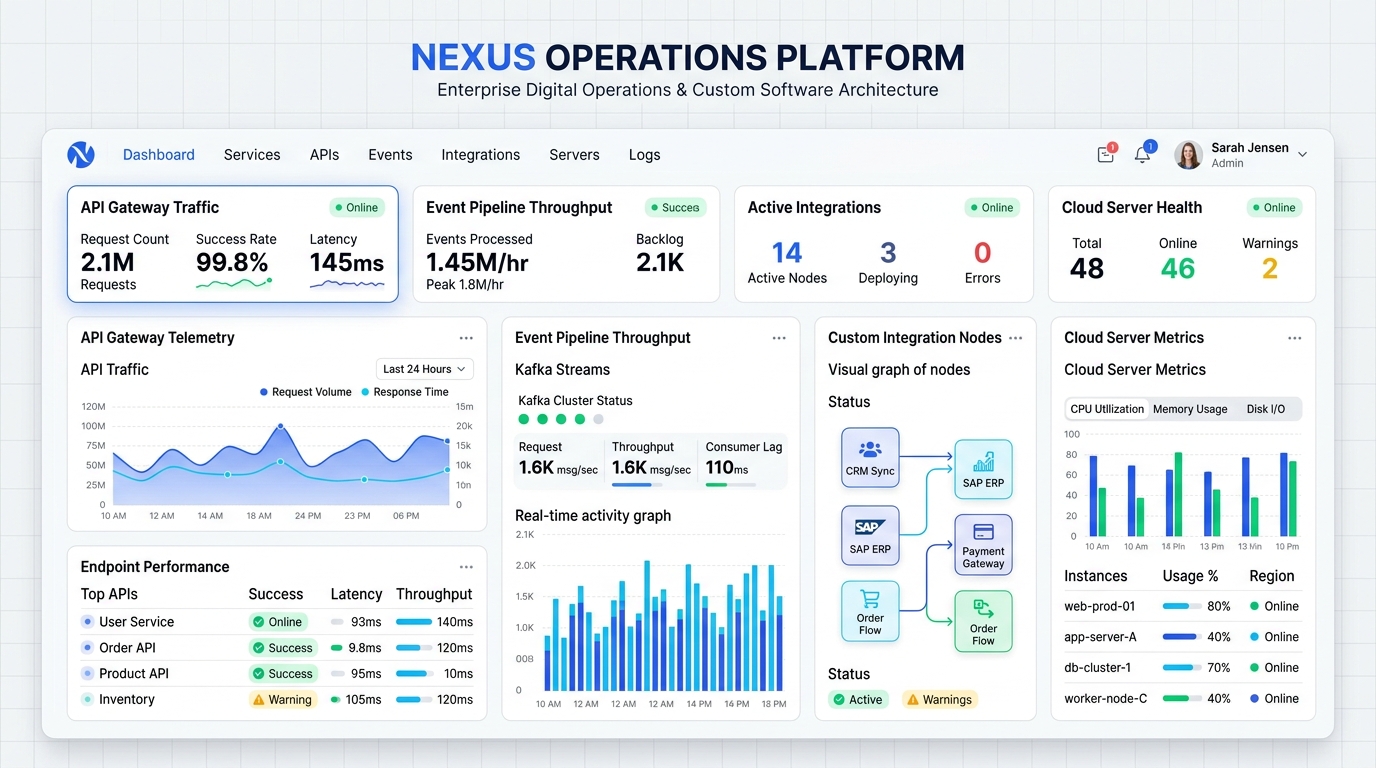Open the Integrations menu item
Image resolution: width=1376 pixels, height=768 pixels.
pyautogui.click(x=481, y=155)
